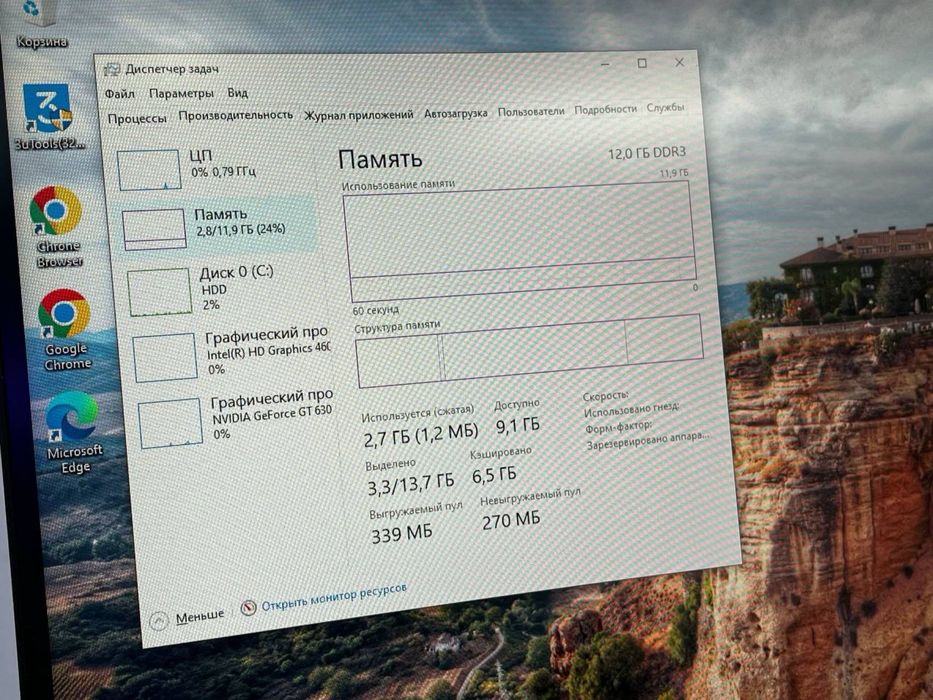Image resolution: width=933 pixels, height=700 pixels.
Task: Click the 12,0 ГБ DDR3 label
Action: [x=647, y=154]
